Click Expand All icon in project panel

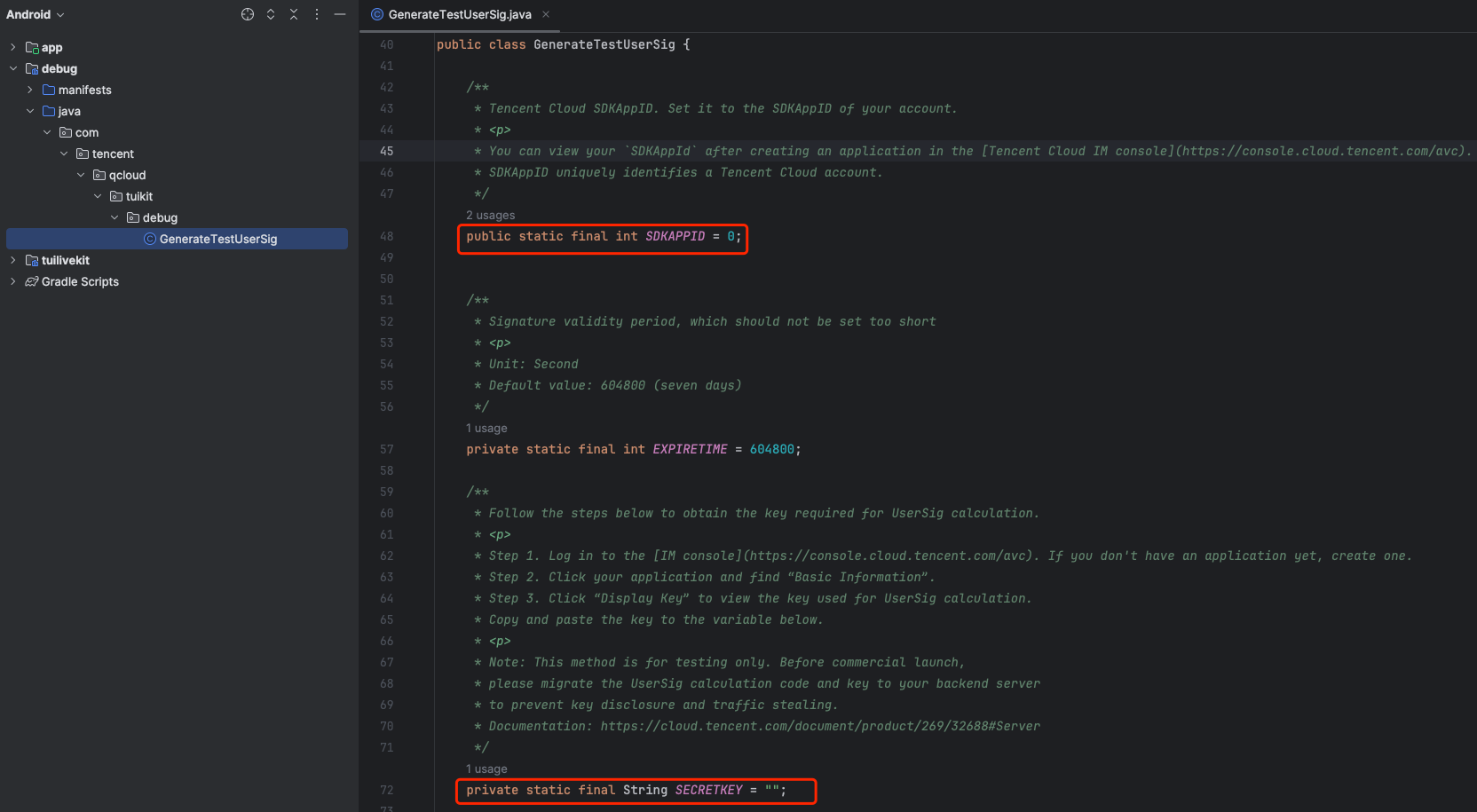[x=271, y=14]
